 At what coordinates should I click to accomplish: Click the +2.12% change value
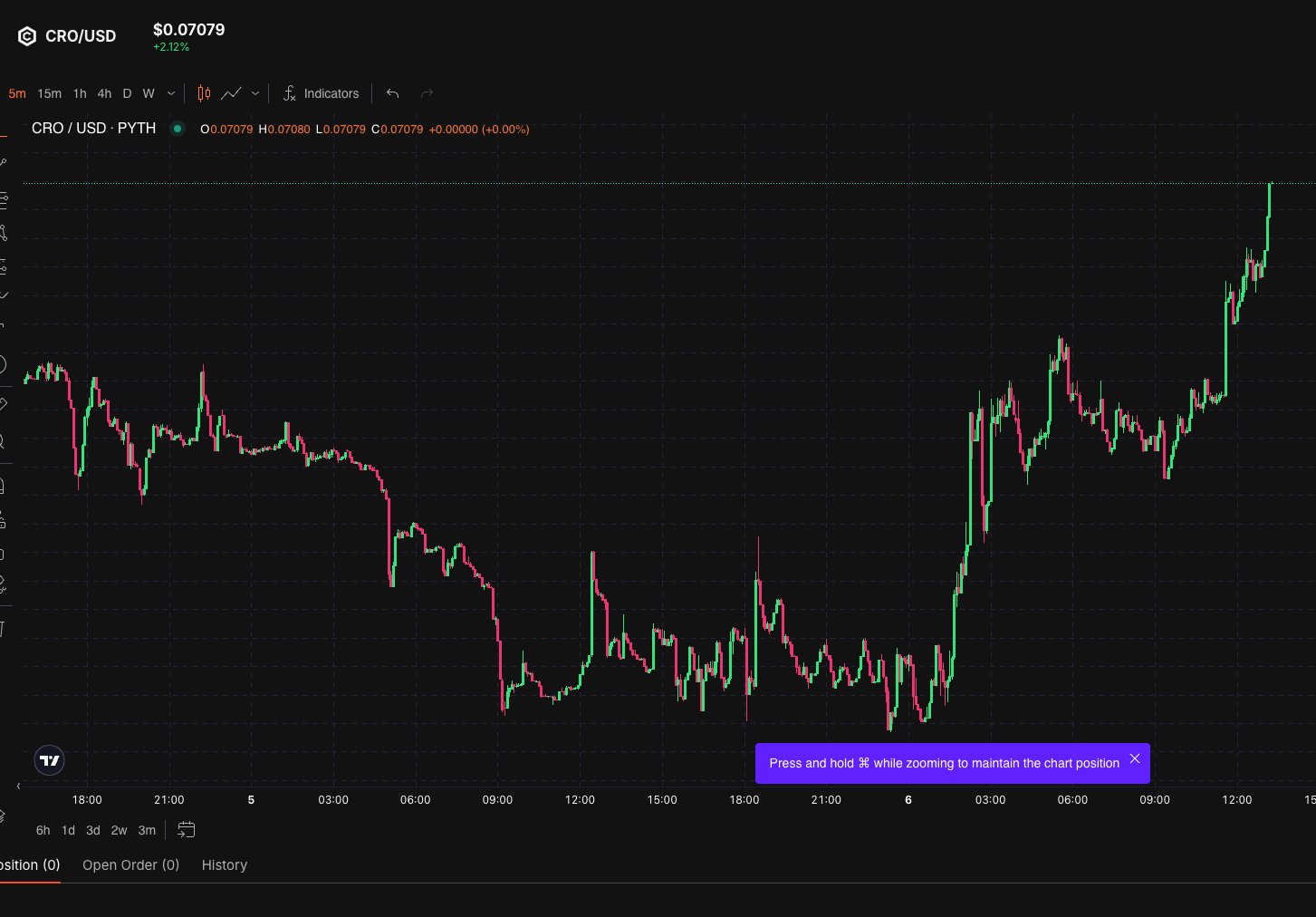171,47
